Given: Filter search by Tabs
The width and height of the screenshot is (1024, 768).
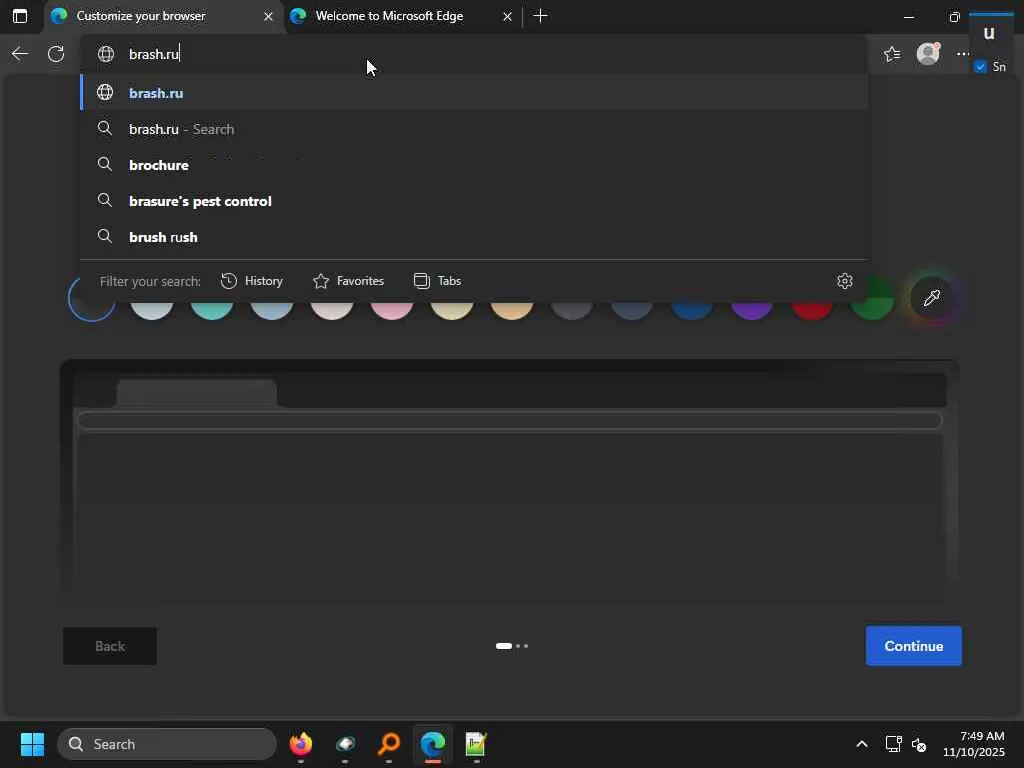Looking at the screenshot, I should tap(438, 281).
